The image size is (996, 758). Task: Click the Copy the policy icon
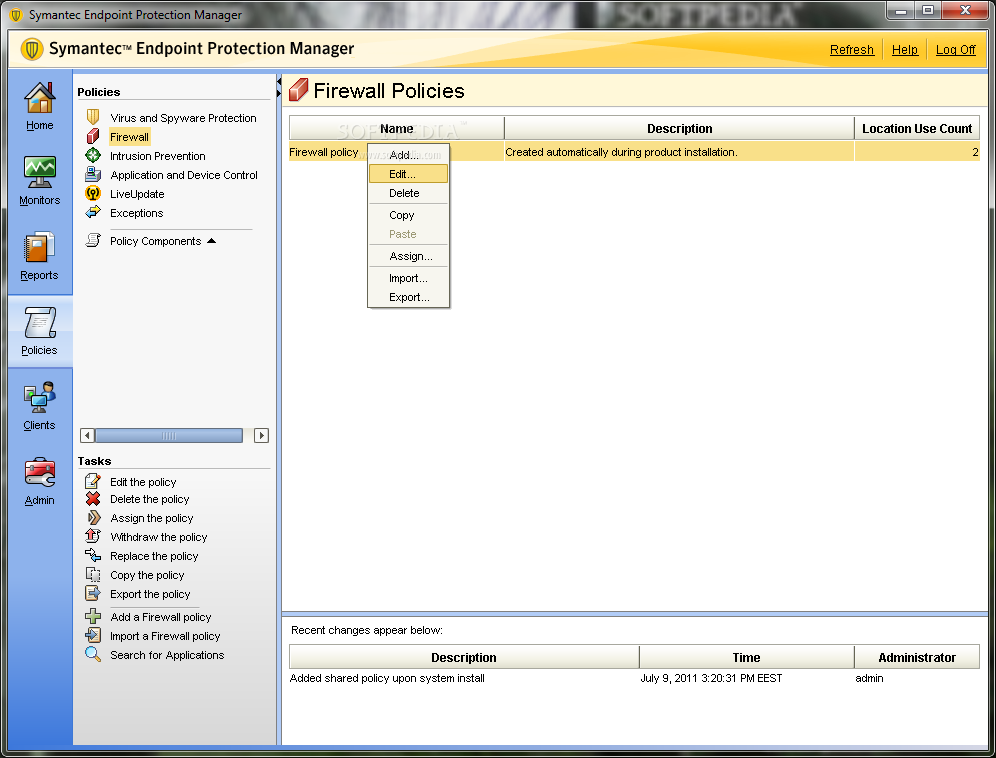93,574
